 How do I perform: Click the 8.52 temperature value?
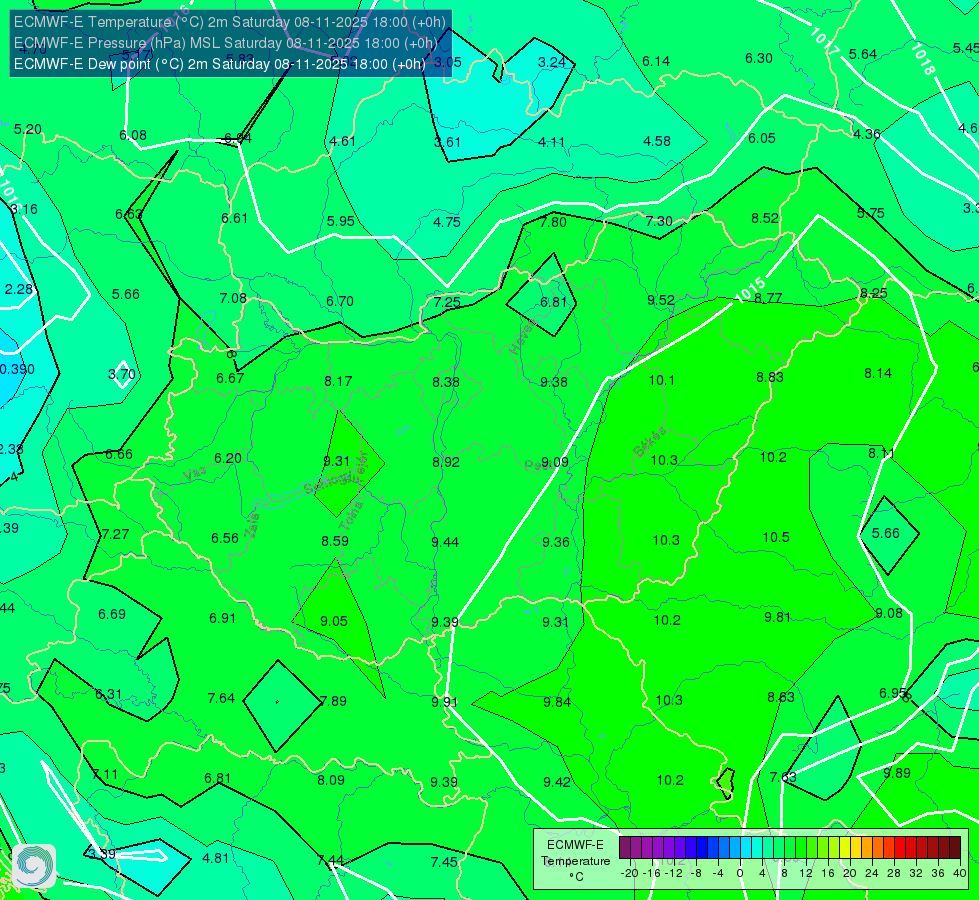coord(765,218)
